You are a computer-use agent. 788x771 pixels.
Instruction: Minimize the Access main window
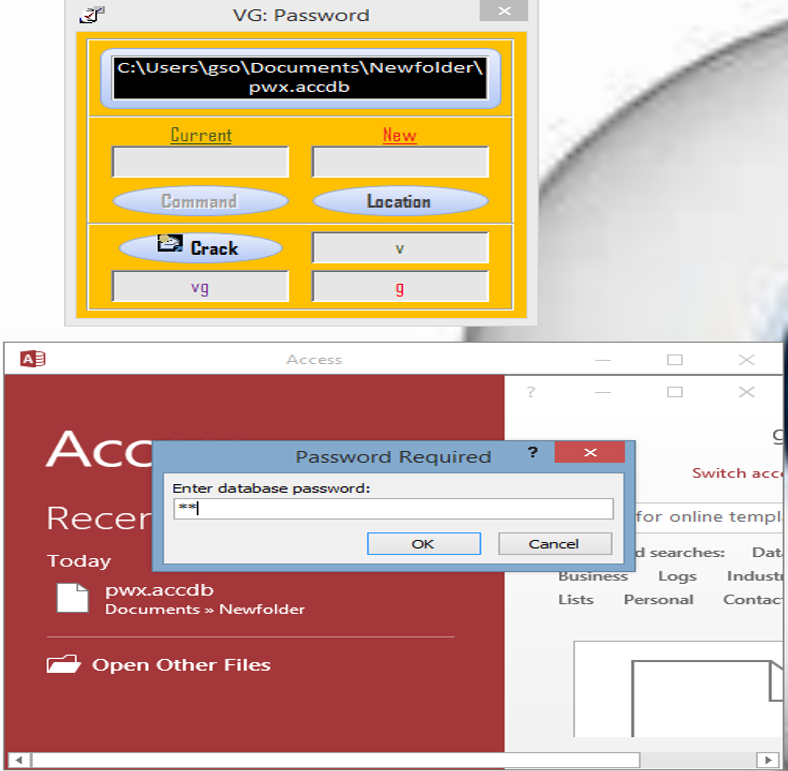tap(603, 360)
